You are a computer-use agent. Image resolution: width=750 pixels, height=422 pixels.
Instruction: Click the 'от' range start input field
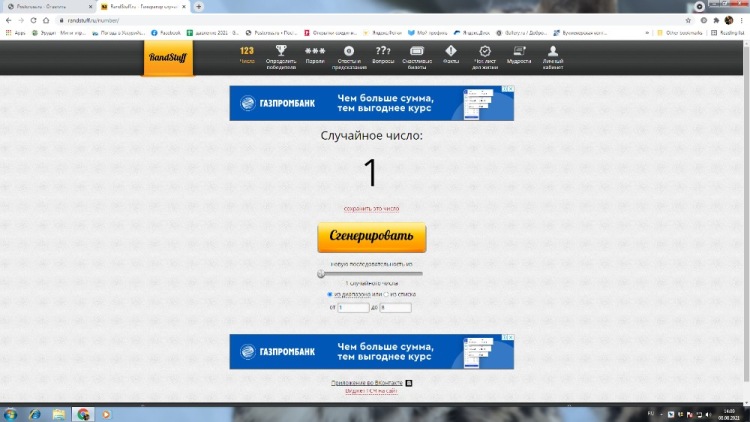click(x=353, y=308)
